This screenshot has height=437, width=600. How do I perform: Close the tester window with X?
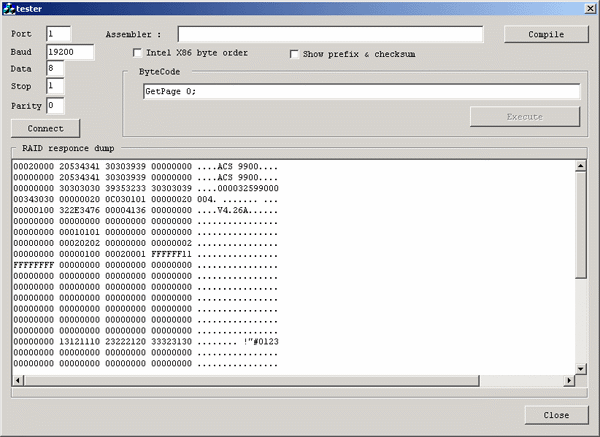click(x=590, y=8)
